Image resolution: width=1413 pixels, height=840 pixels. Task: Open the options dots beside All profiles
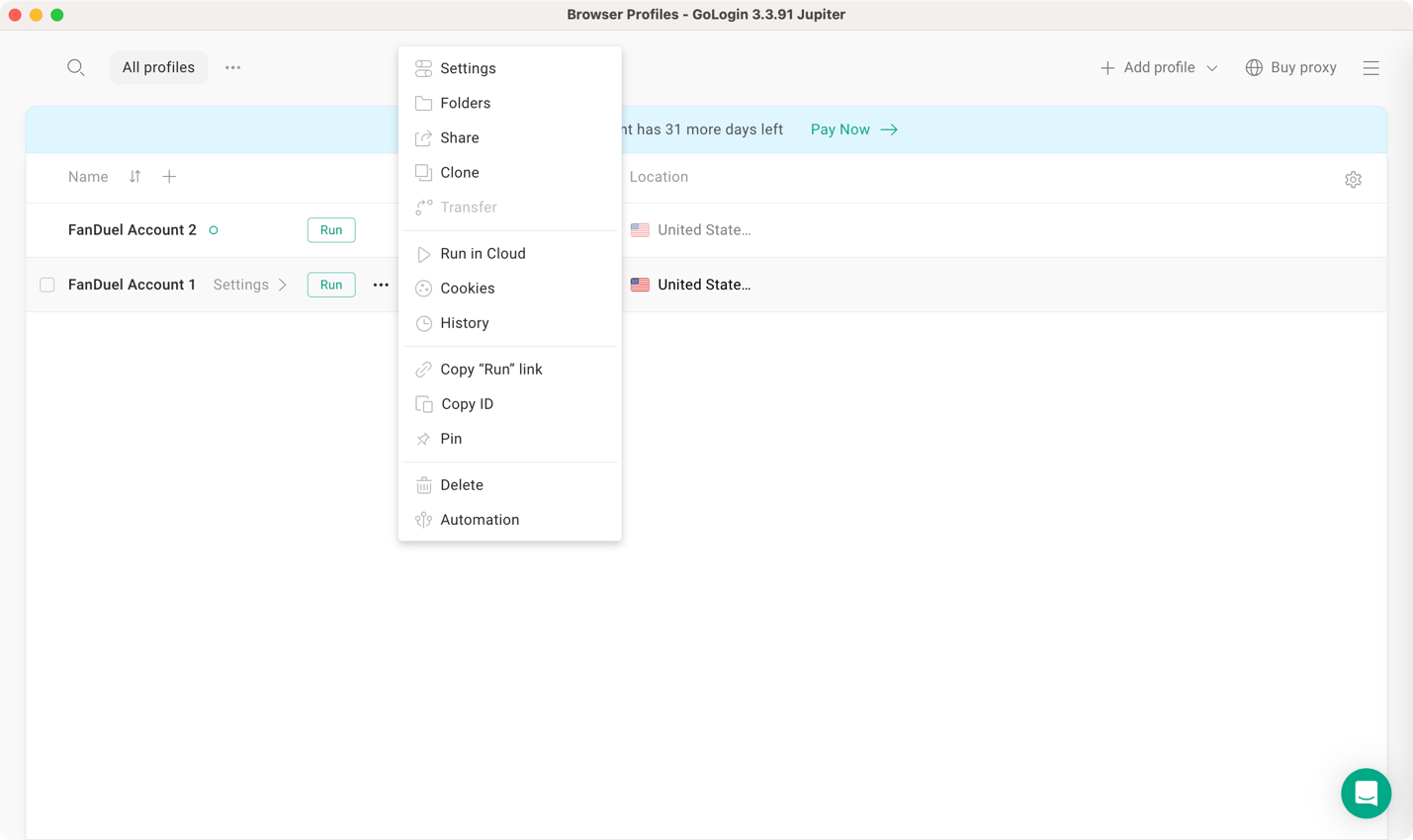[233, 67]
